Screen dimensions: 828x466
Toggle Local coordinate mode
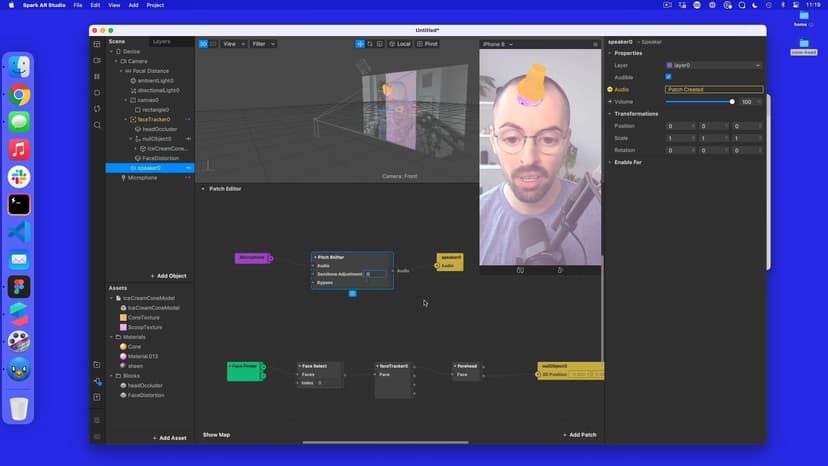click(400, 44)
